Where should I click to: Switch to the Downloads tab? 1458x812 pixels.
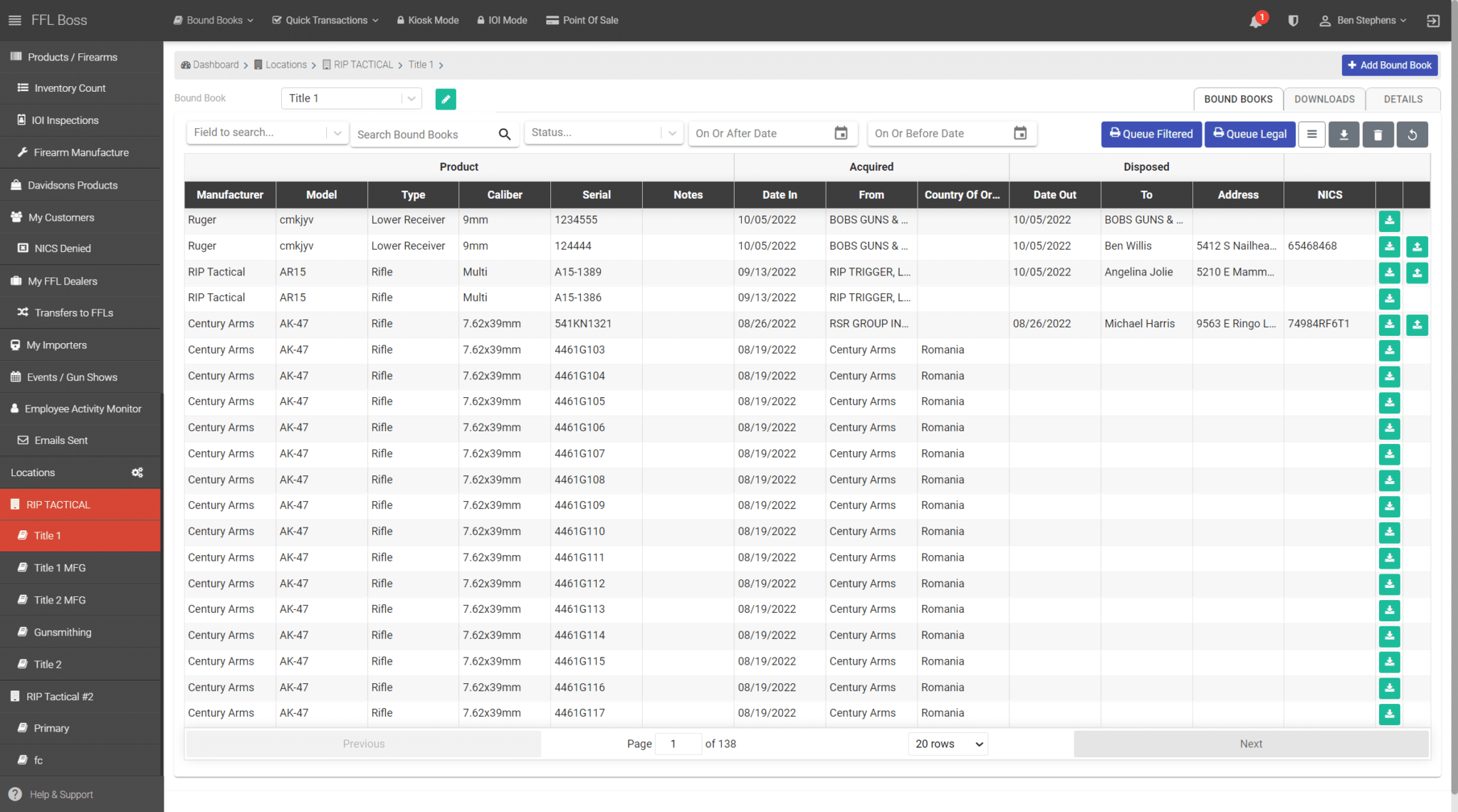tap(1324, 99)
